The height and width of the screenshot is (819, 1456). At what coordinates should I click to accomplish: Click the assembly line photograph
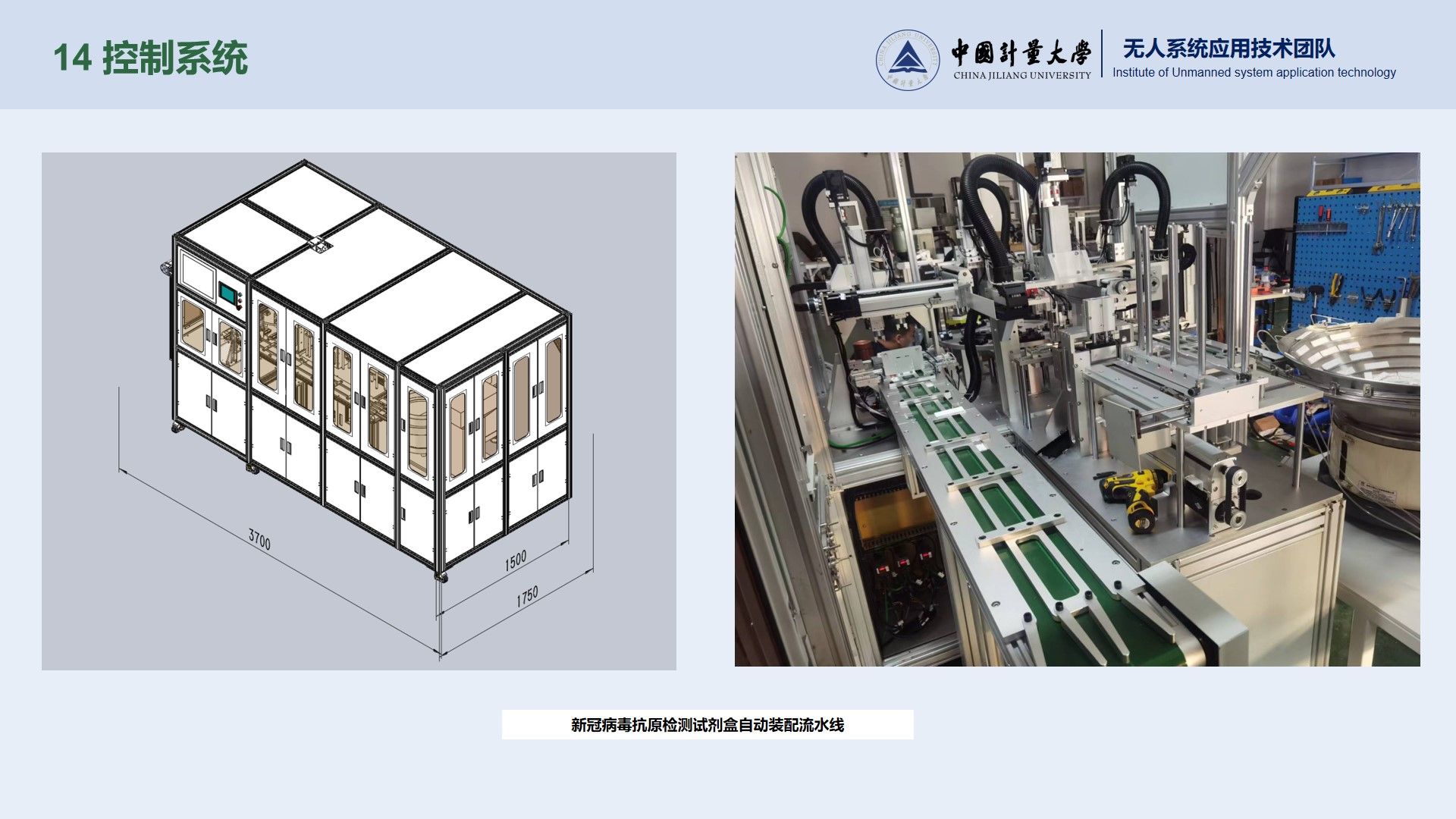click(x=1077, y=409)
